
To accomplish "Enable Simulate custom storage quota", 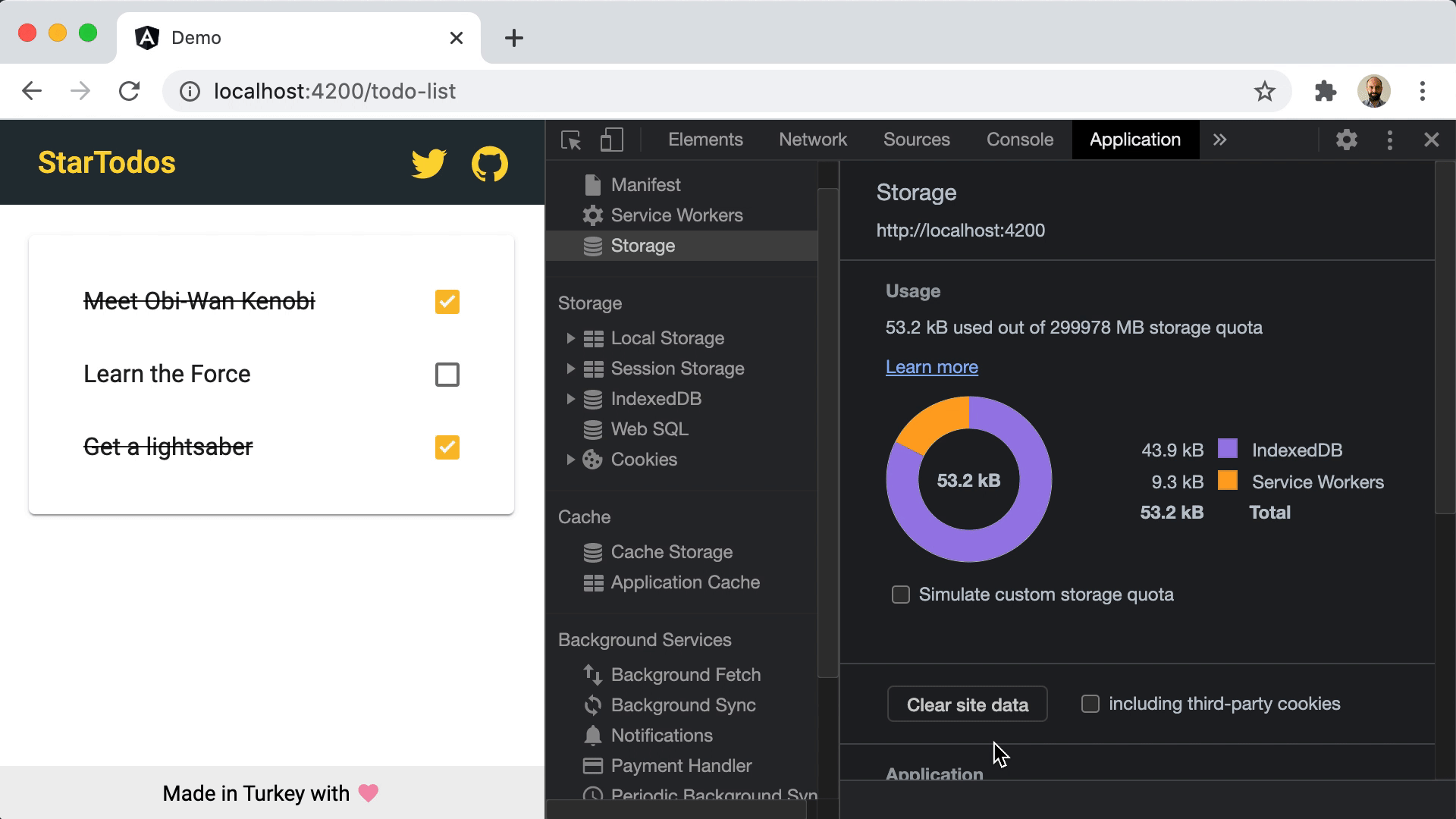I will point(900,595).
